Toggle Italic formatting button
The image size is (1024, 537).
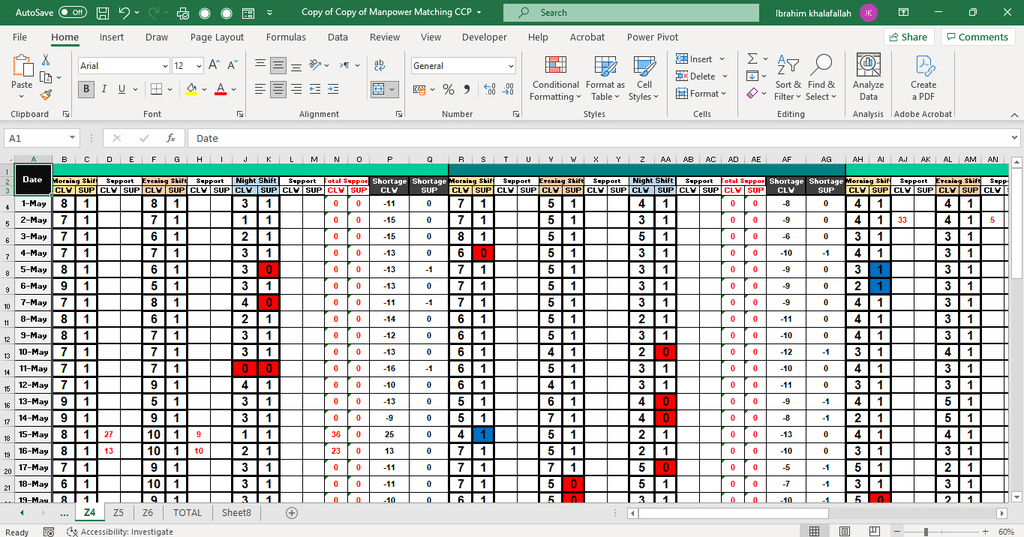[x=106, y=89]
